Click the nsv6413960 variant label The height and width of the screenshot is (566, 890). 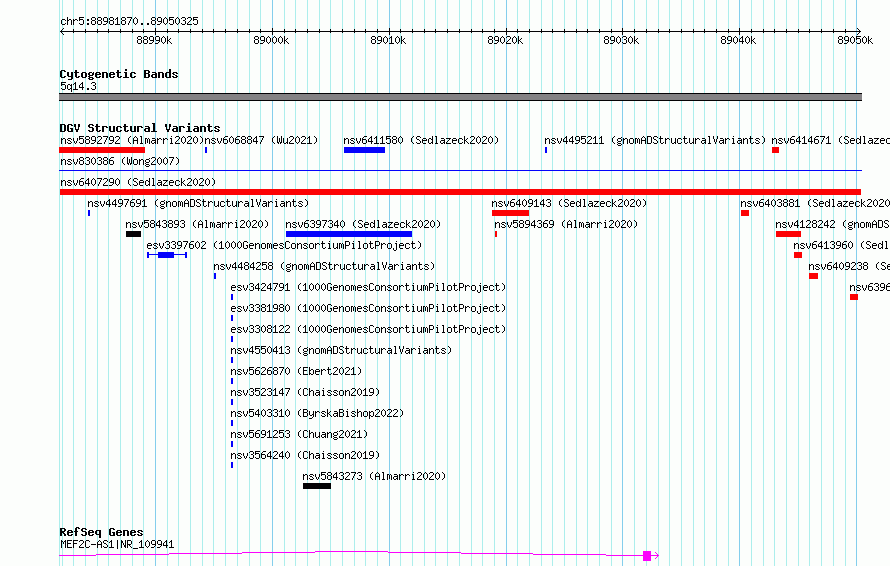pyautogui.click(x=842, y=245)
